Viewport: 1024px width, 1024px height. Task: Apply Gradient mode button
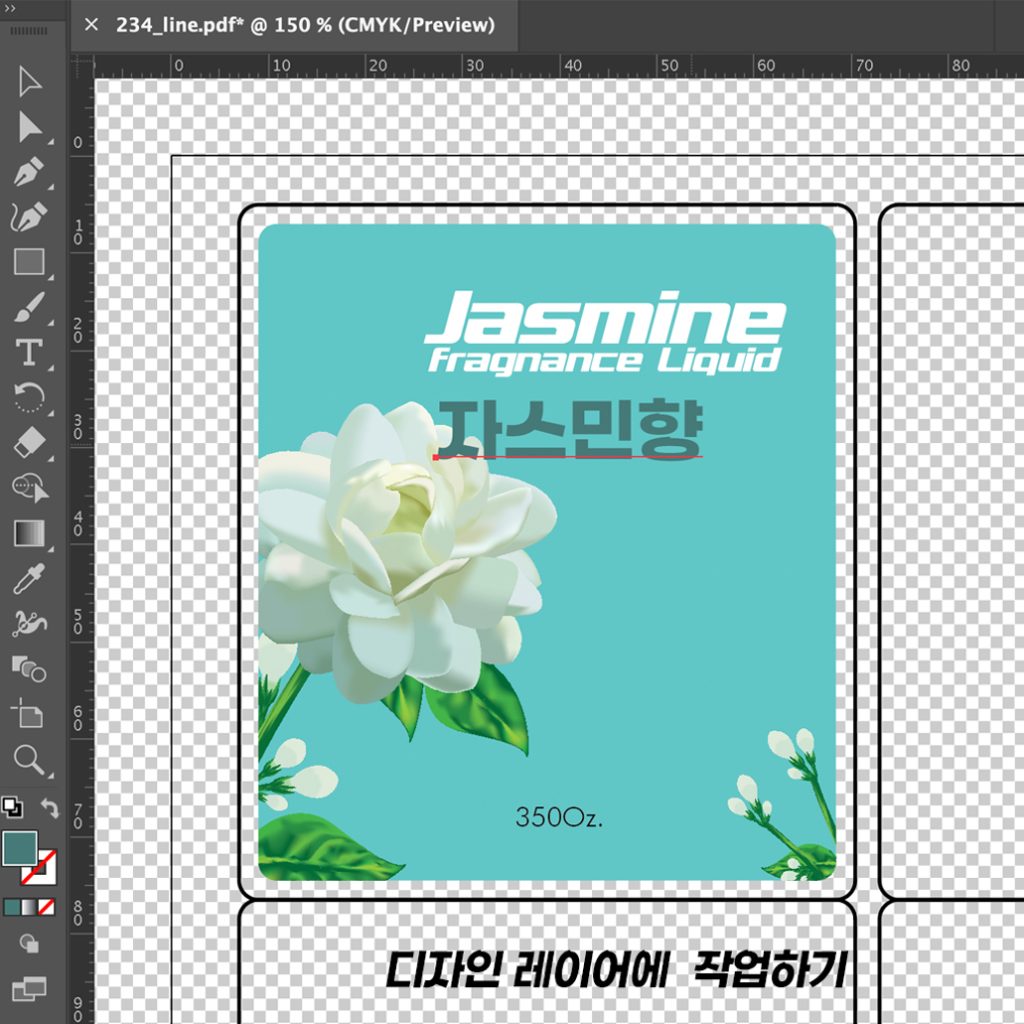(29, 906)
